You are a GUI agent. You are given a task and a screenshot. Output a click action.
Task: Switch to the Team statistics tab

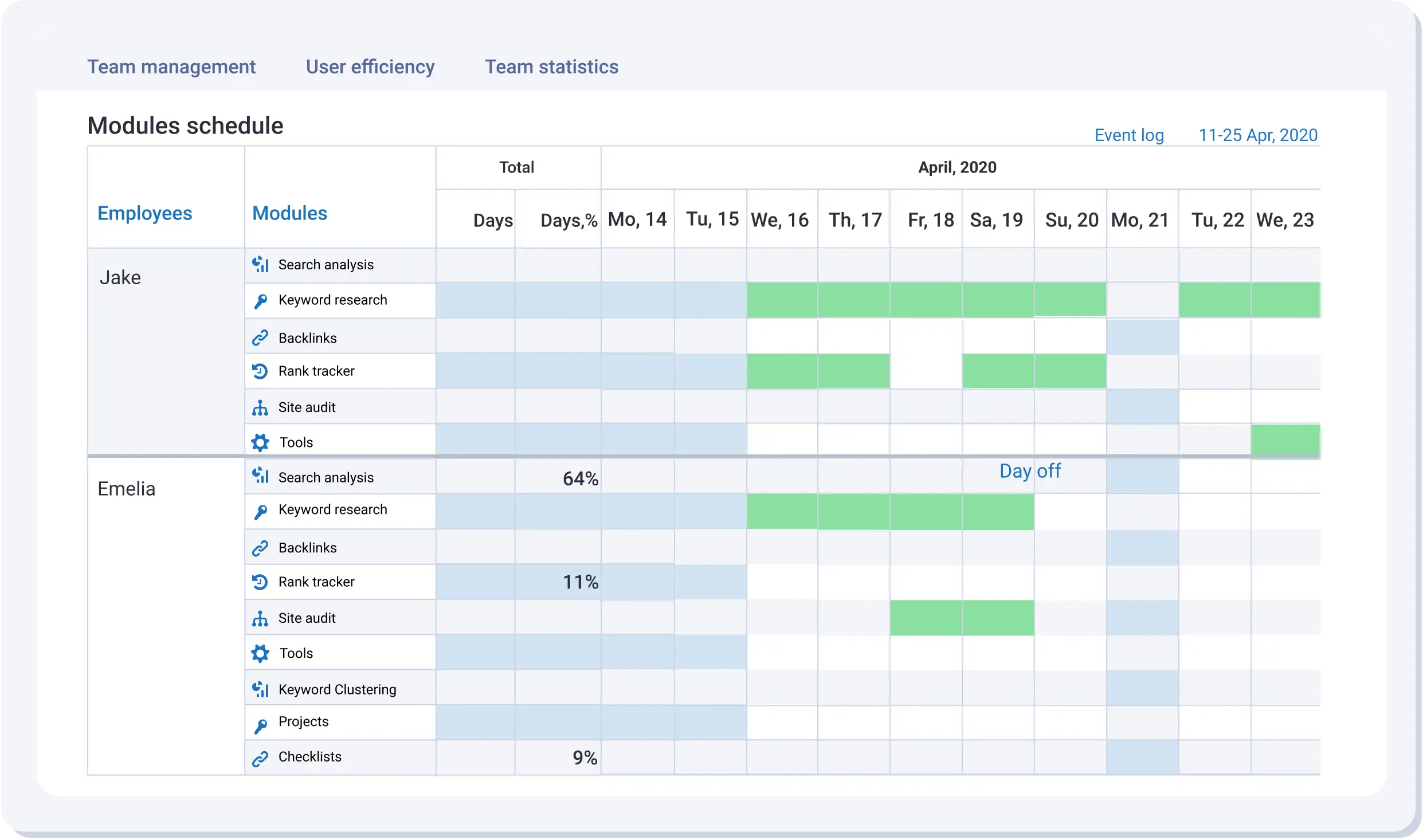[551, 67]
